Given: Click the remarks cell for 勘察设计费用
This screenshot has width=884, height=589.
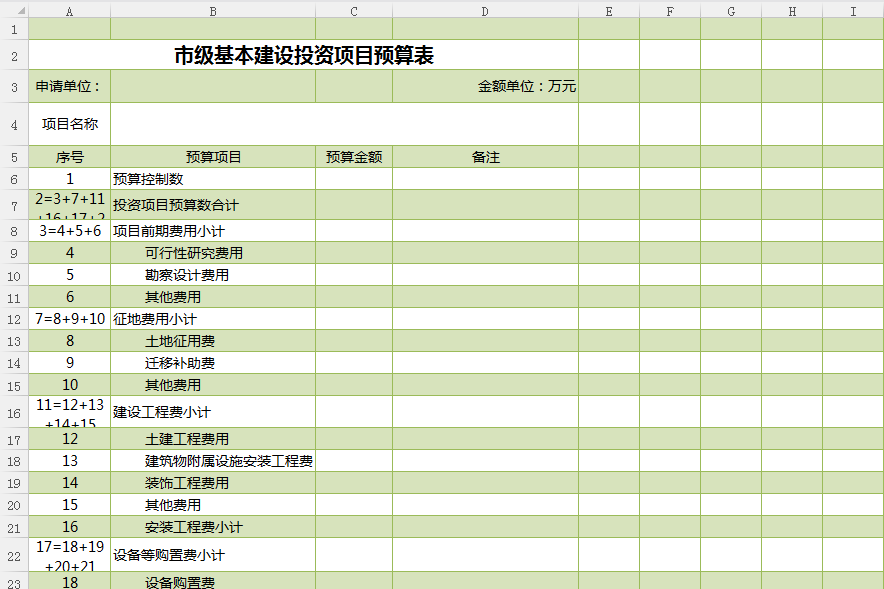Looking at the screenshot, I should point(485,275).
